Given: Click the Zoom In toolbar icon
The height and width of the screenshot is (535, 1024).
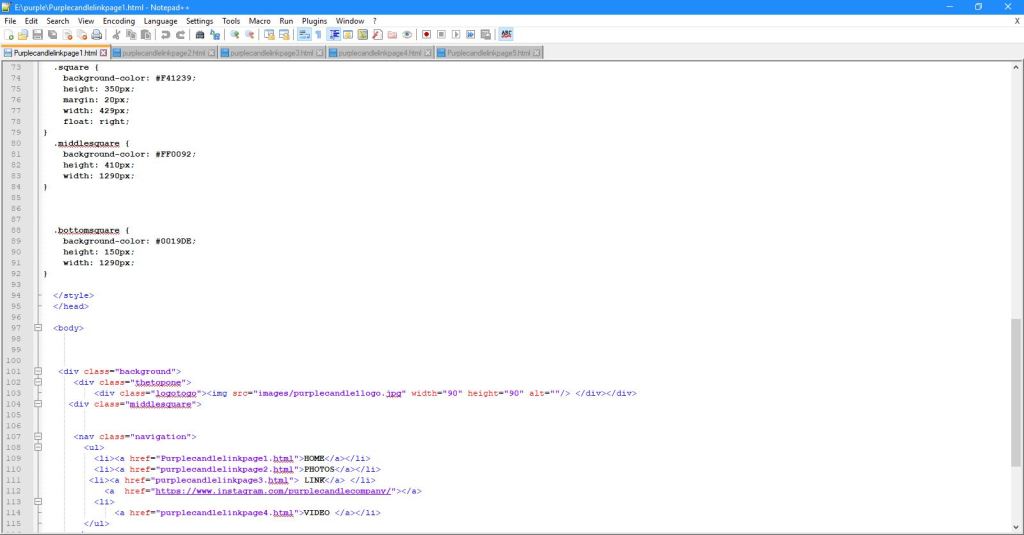Looking at the screenshot, I should coord(235,34).
